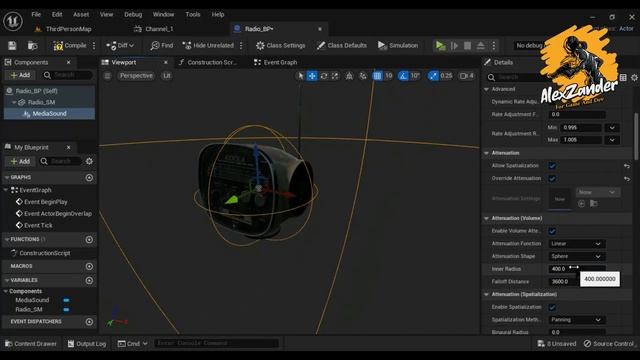
Task: Collapse the EventGraph tree node
Action: tap(6, 190)
